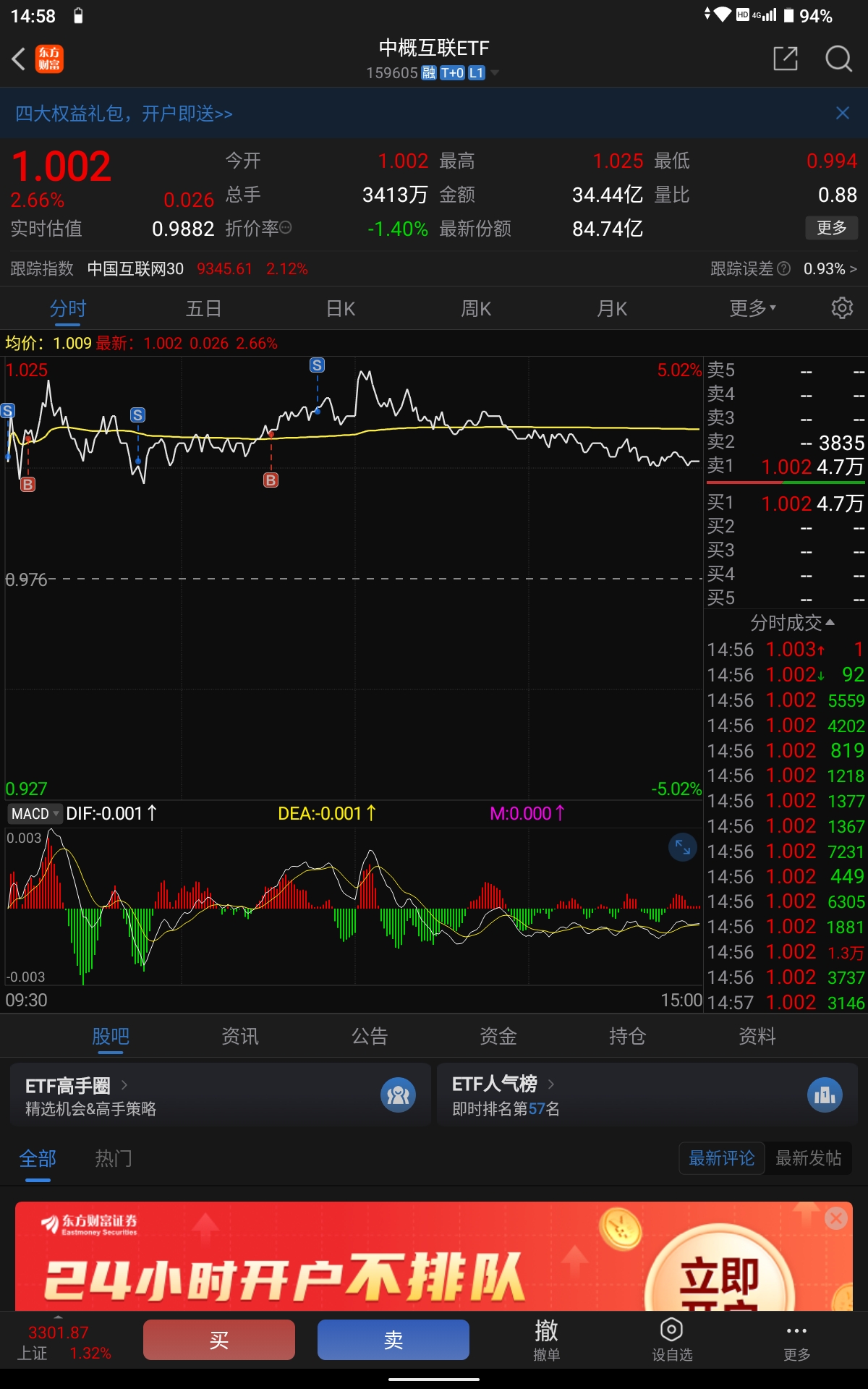Select the 卖1 ask price row

point(786,466)
